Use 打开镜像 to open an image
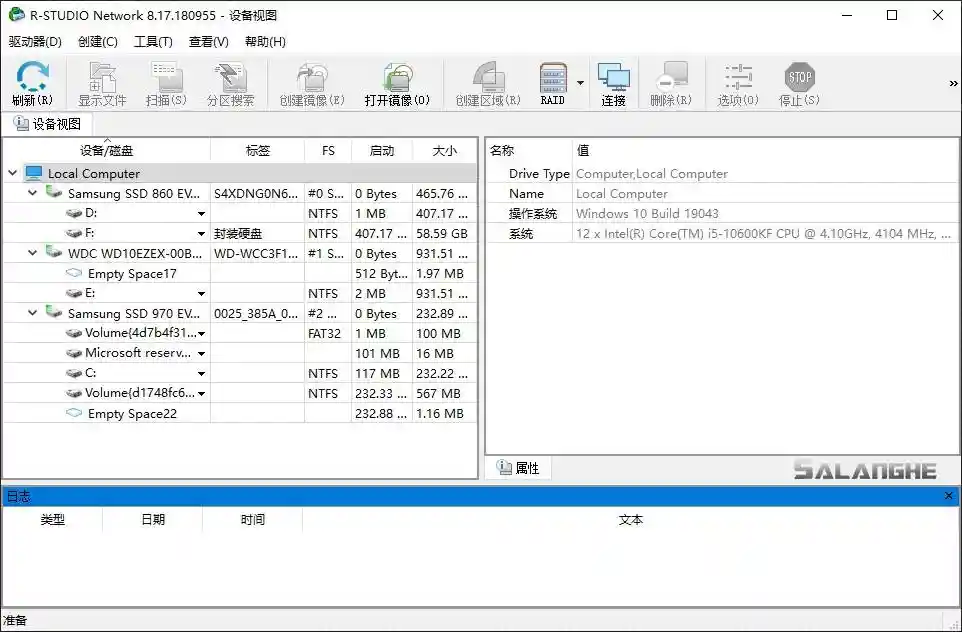Image resolution: width=962 pixels, height=632 pixels. 399,82
